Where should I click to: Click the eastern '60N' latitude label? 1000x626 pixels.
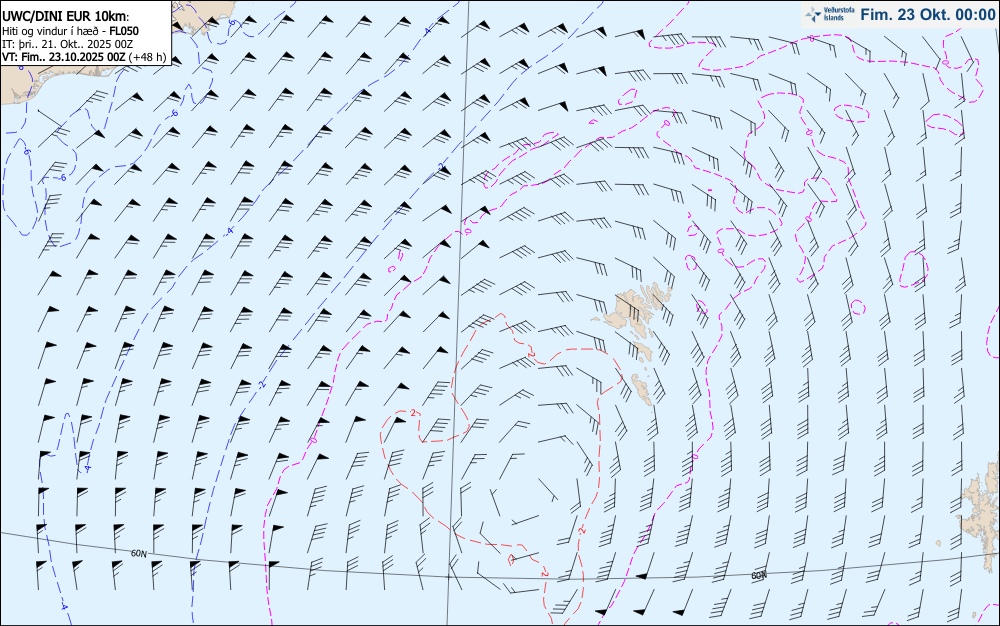pyautogui.click(x=759, y=576)
